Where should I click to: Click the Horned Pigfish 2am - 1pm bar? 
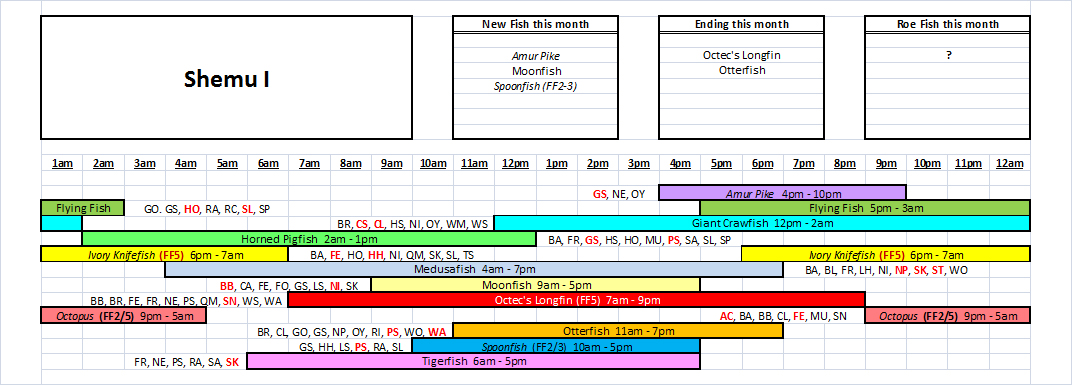[309, 239]
